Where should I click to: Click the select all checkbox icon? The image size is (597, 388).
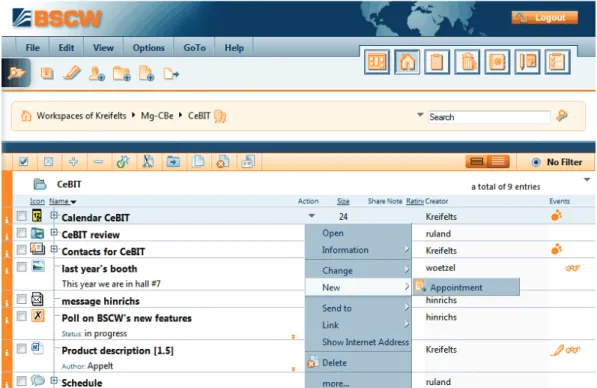tap(24, 162)
